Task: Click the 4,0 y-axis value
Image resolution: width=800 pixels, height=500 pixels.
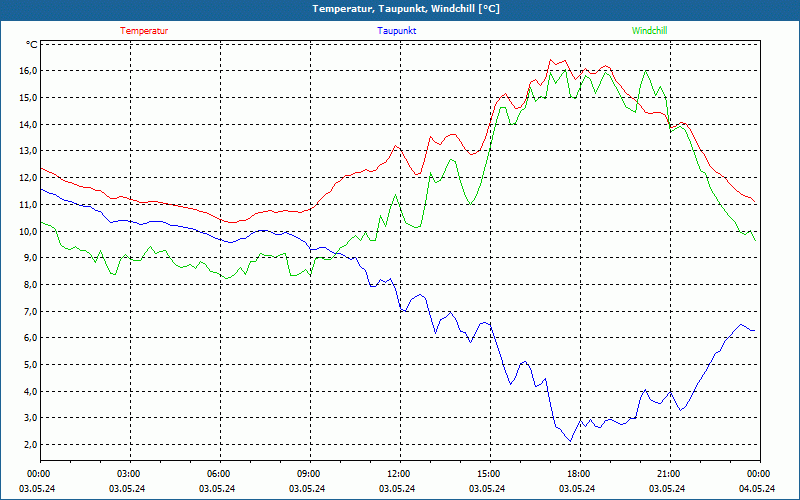Action: [31, 391]
